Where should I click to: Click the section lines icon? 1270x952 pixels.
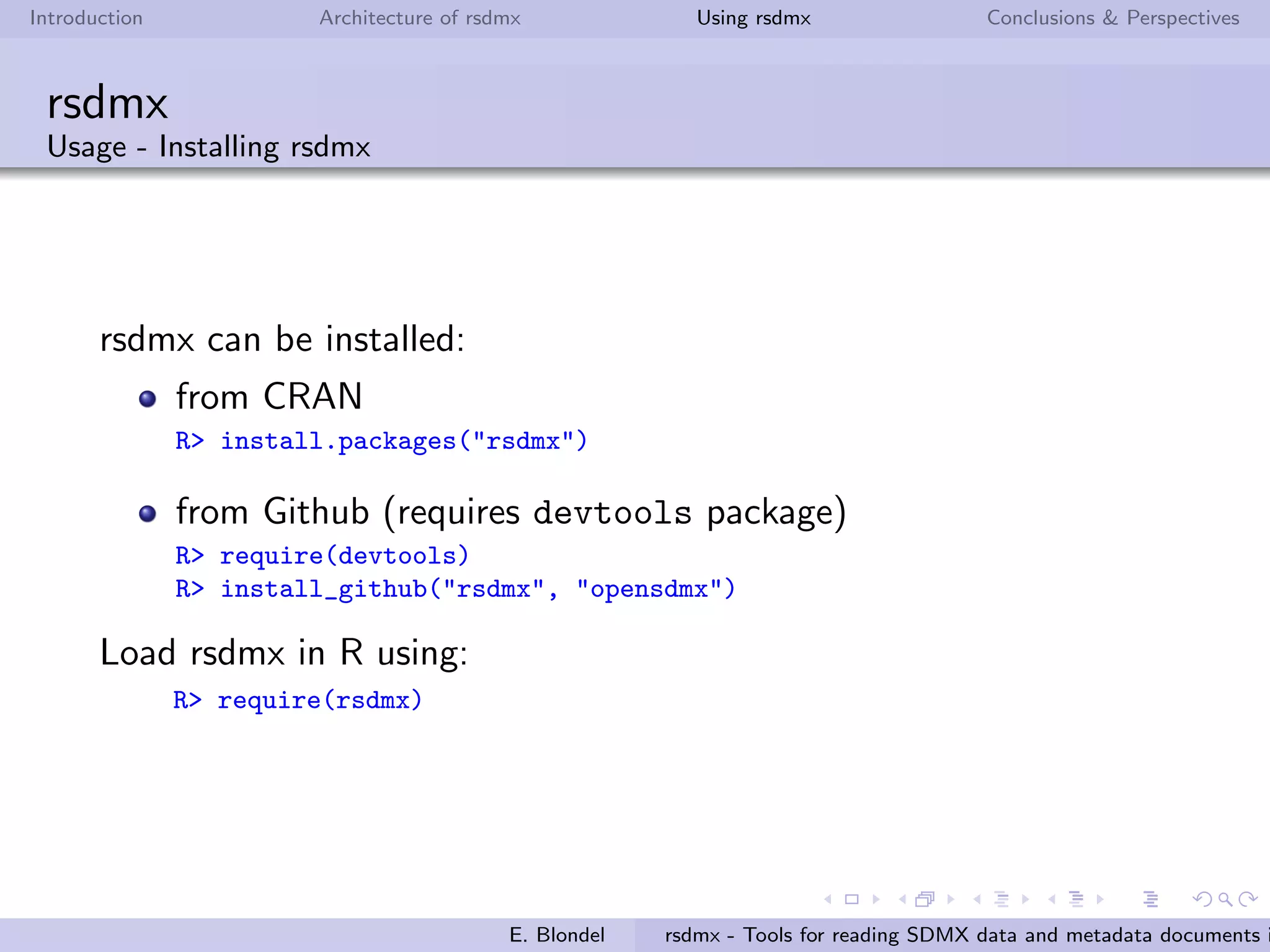click(x=1077, y=899)
